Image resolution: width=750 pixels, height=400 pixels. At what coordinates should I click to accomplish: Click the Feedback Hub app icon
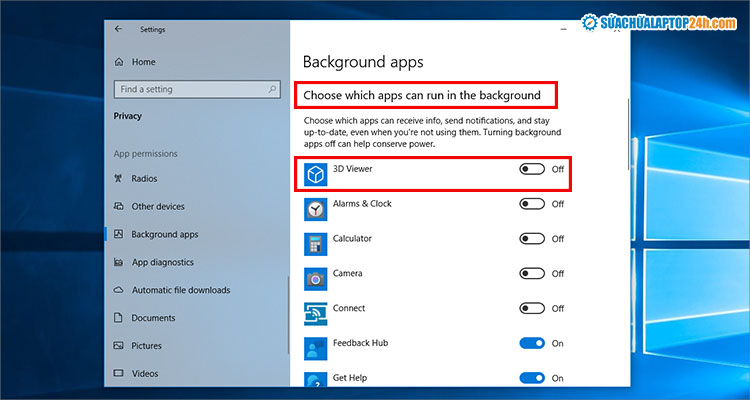point(316,349)
